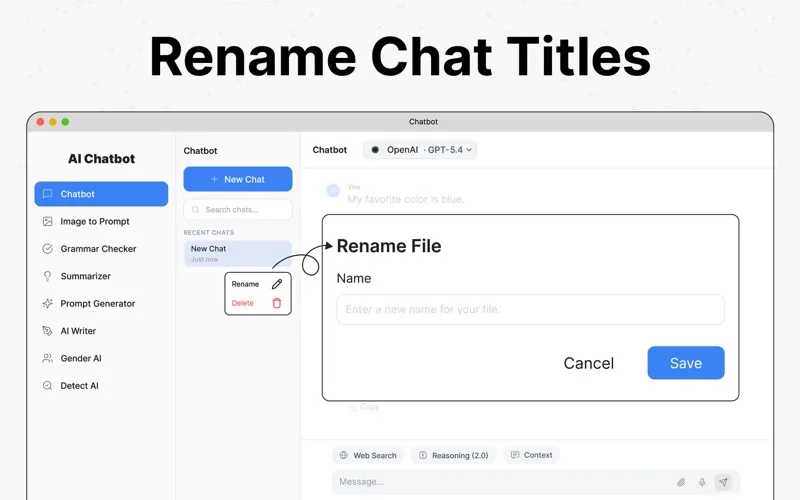Click the Grammar Checker checkmark icon
This screenshot has width=800, height=500.
[47, 249]
